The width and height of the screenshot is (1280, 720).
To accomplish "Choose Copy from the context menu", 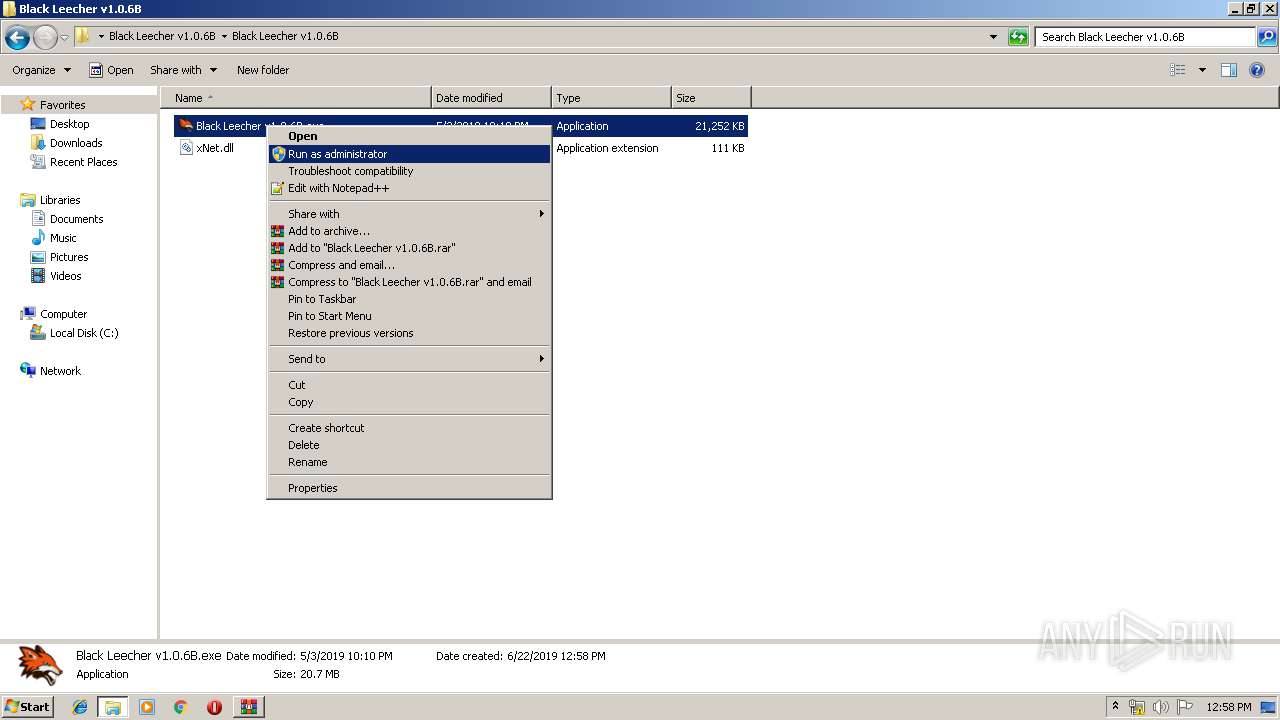I will click(x=409, y=402).
